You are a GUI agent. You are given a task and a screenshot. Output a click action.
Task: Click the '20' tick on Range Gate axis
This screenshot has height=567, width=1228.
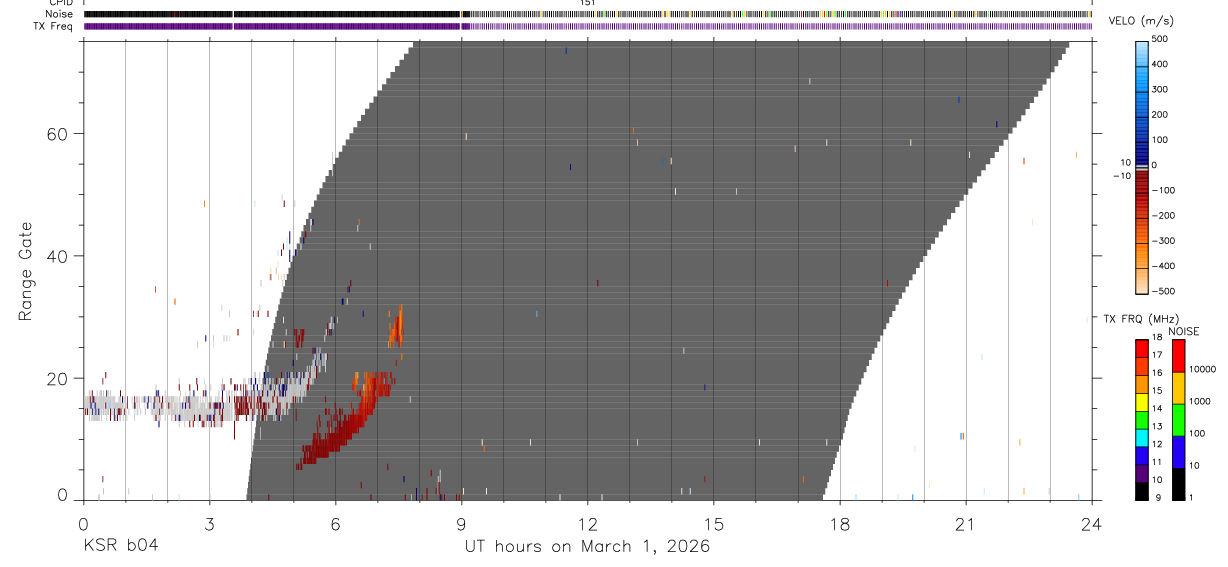[x=60, y=379]
